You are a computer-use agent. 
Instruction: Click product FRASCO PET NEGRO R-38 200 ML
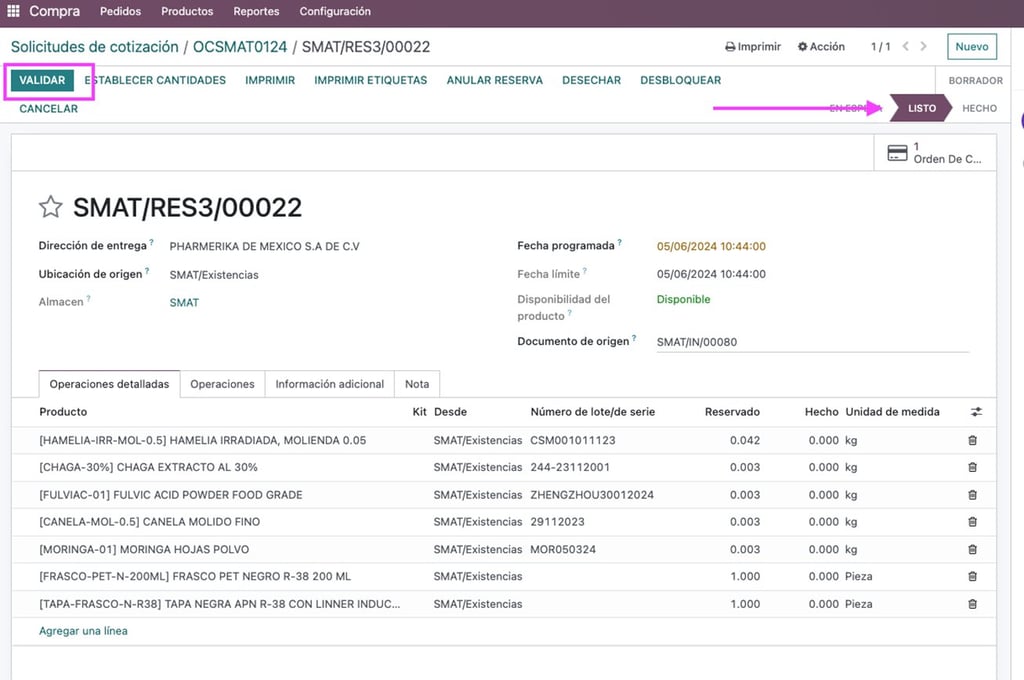pos(195,576)
